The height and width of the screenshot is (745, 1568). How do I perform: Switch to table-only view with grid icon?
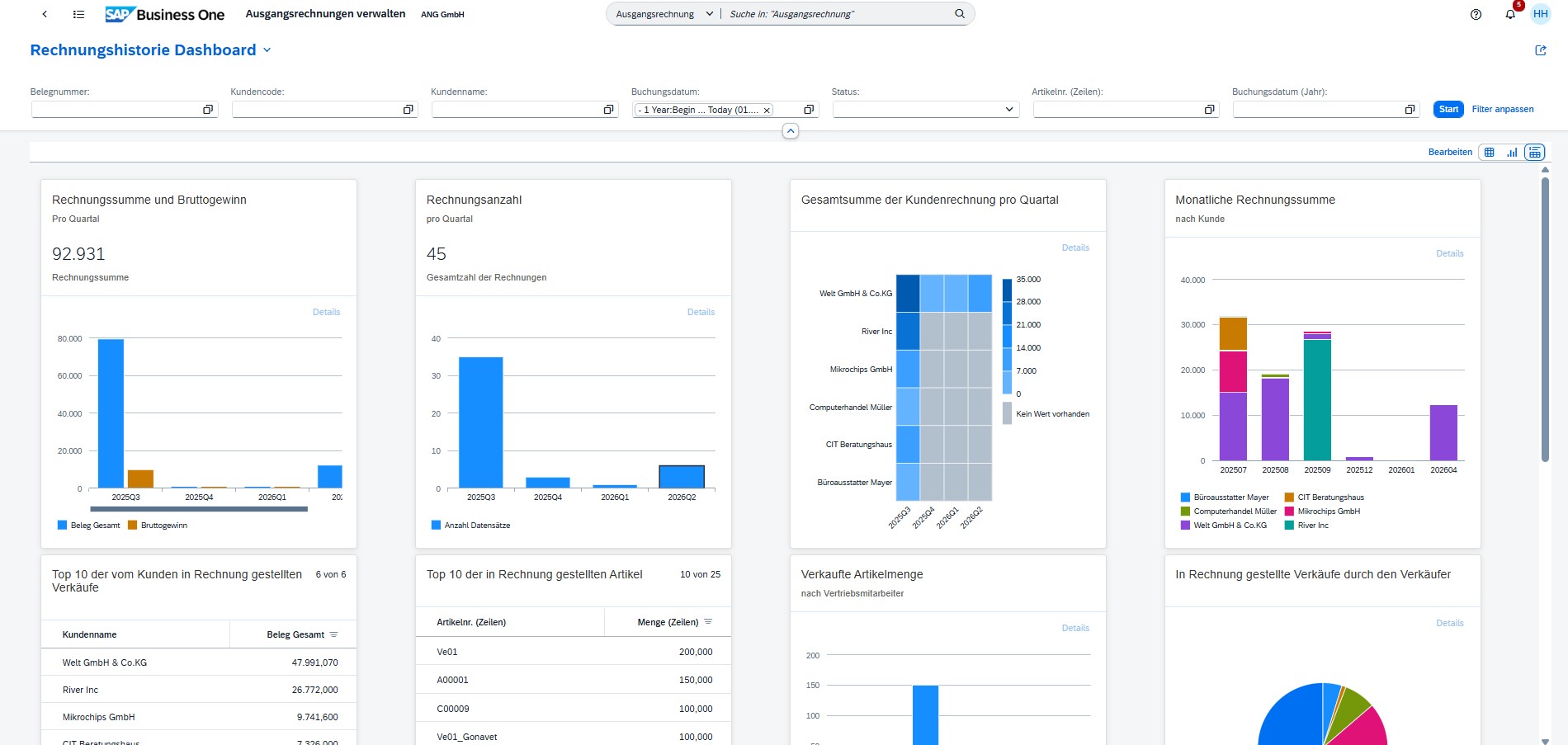pos(1489,152)
